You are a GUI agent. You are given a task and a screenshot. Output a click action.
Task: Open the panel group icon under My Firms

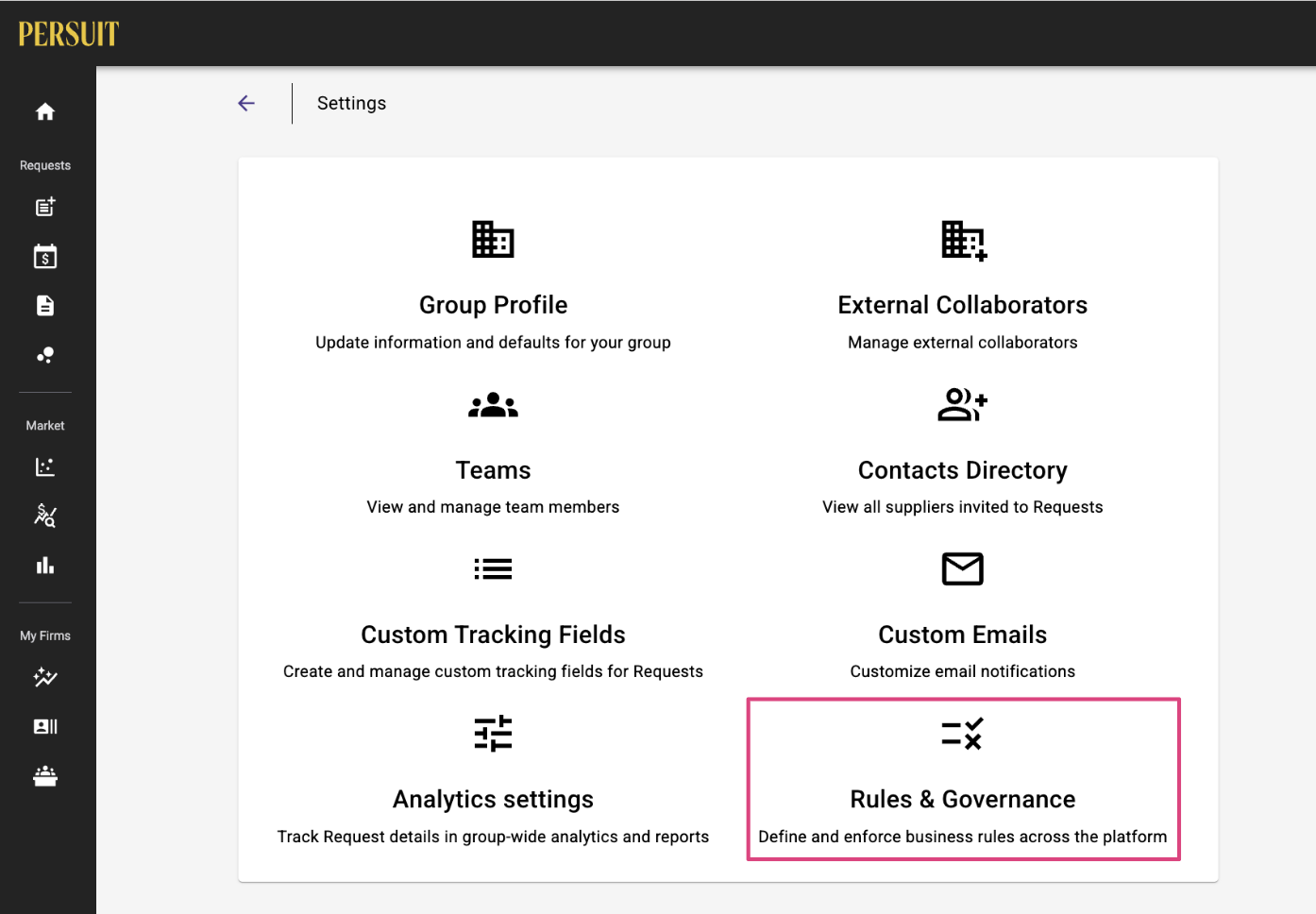coord(45,776)
